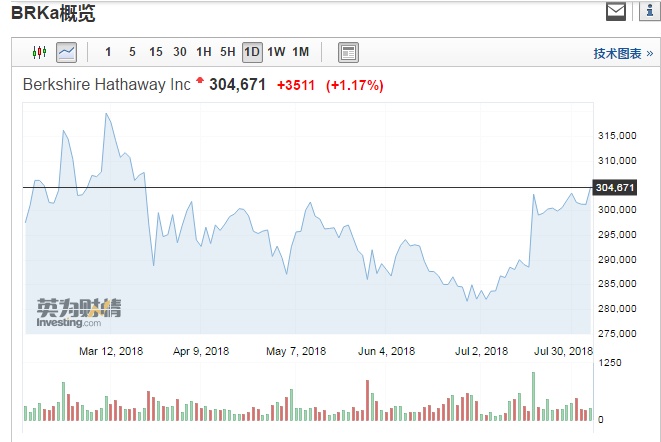
Task: Select the 15 minute interval
Action: coord(156,52)
